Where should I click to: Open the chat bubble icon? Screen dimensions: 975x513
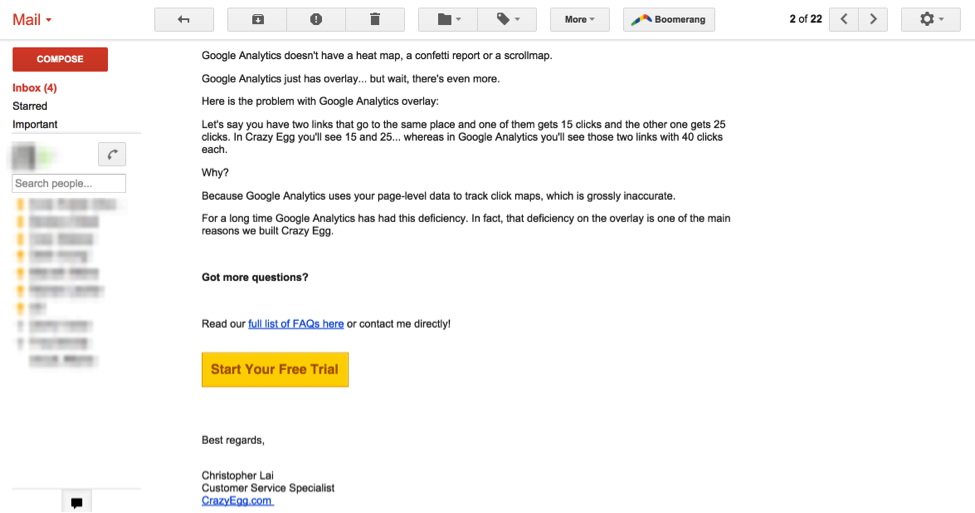click(77, 502)
